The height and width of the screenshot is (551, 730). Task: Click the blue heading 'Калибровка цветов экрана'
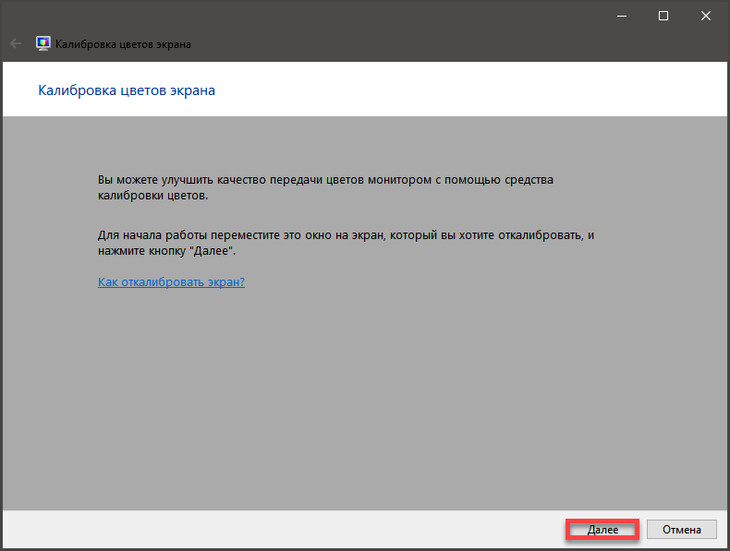(x=126, y=90)
